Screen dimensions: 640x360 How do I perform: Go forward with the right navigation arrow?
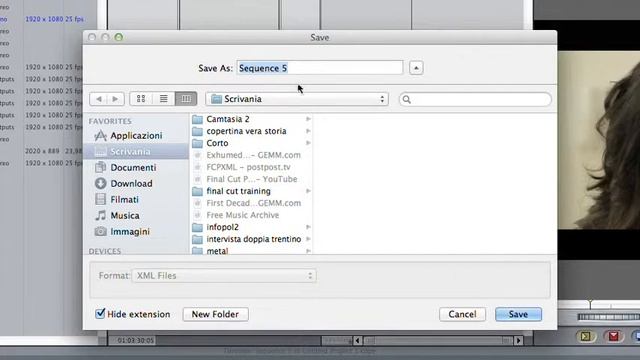(116, 99)
